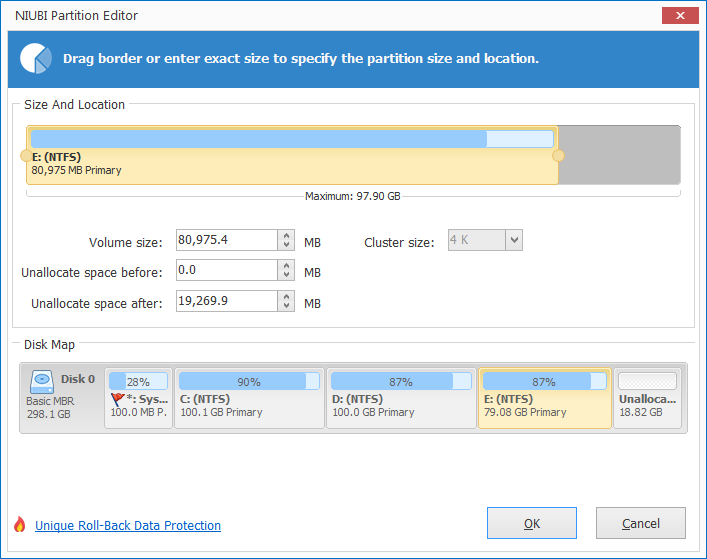Close the NIUBI Partition Editor dialog
707x559 pixels.
click(x=680, y=16)
